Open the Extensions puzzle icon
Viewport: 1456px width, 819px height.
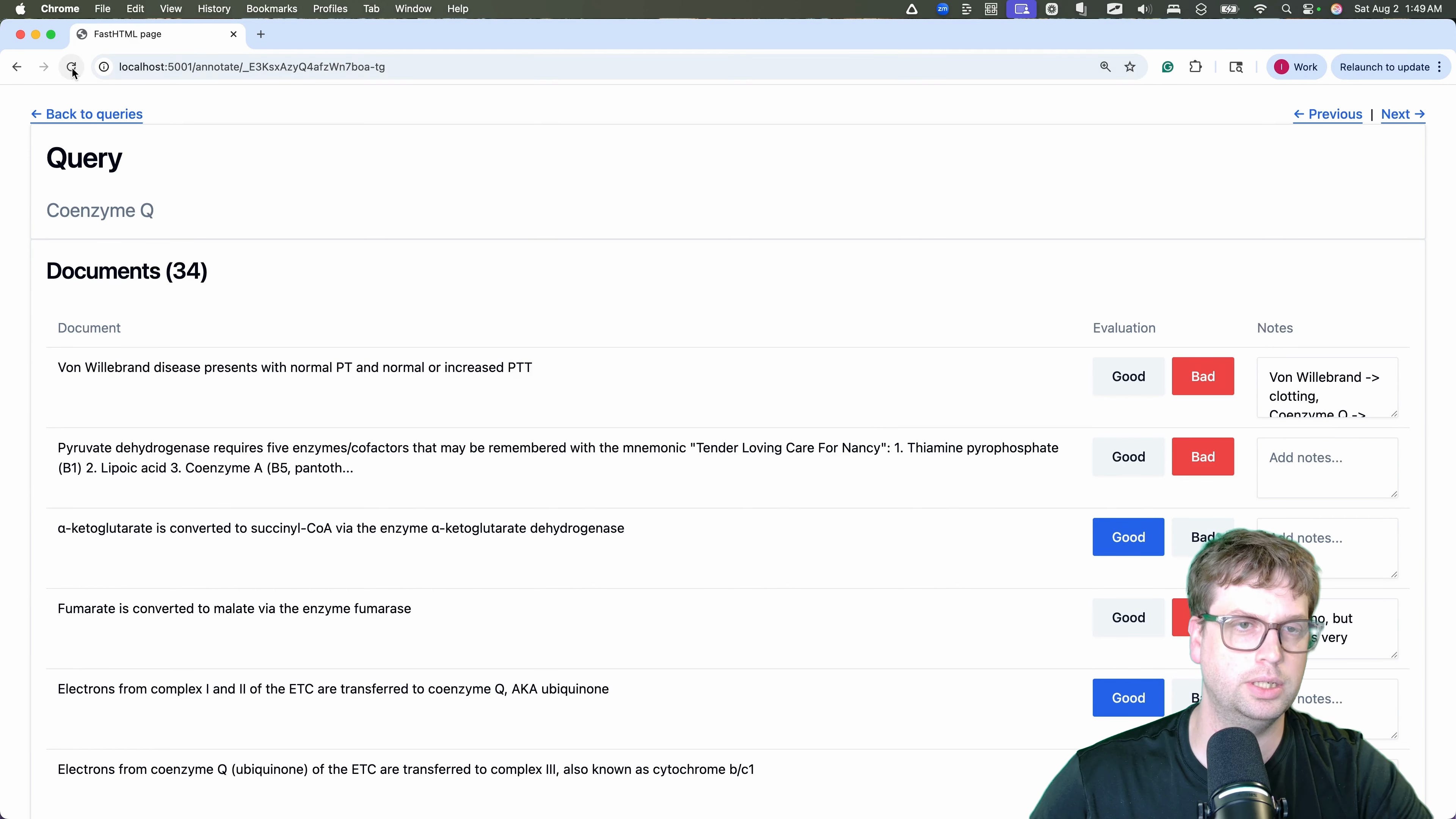point(1196,67)
